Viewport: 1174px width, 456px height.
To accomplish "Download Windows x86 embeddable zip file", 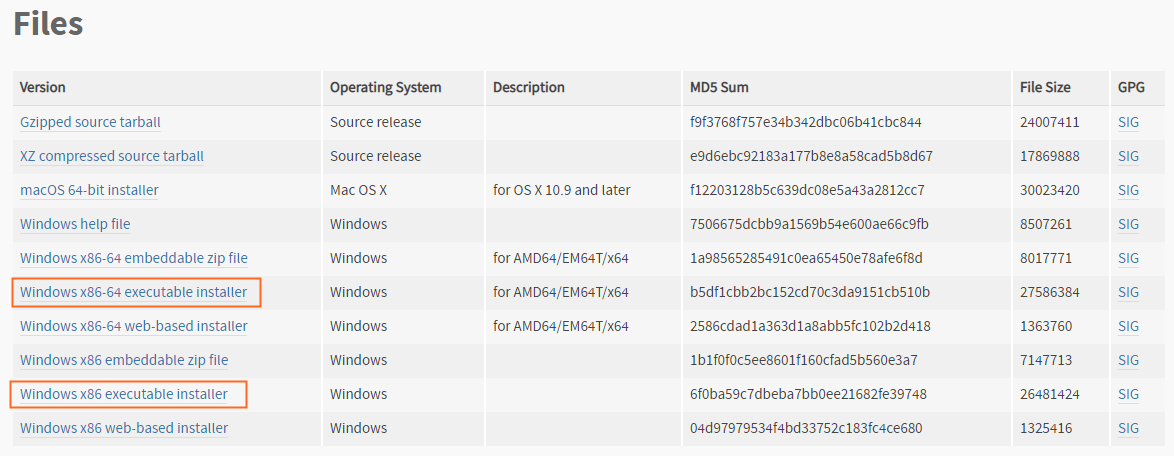I will coord(124,360).
